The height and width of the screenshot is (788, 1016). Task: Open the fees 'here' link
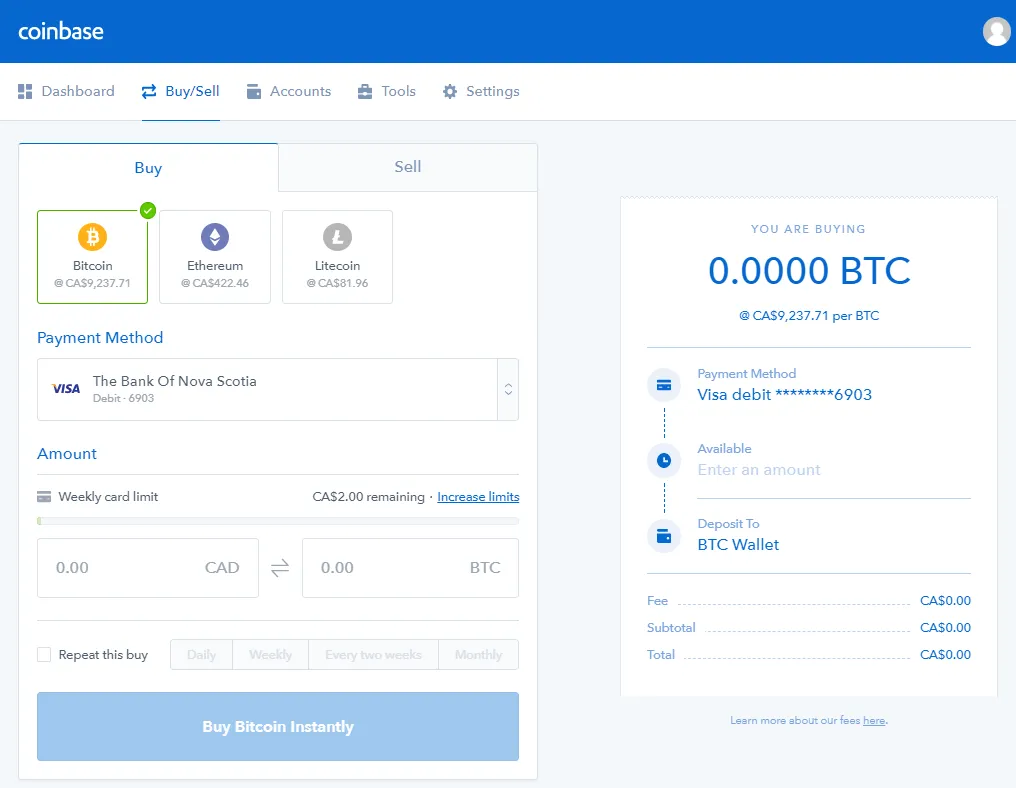[874, 721]
